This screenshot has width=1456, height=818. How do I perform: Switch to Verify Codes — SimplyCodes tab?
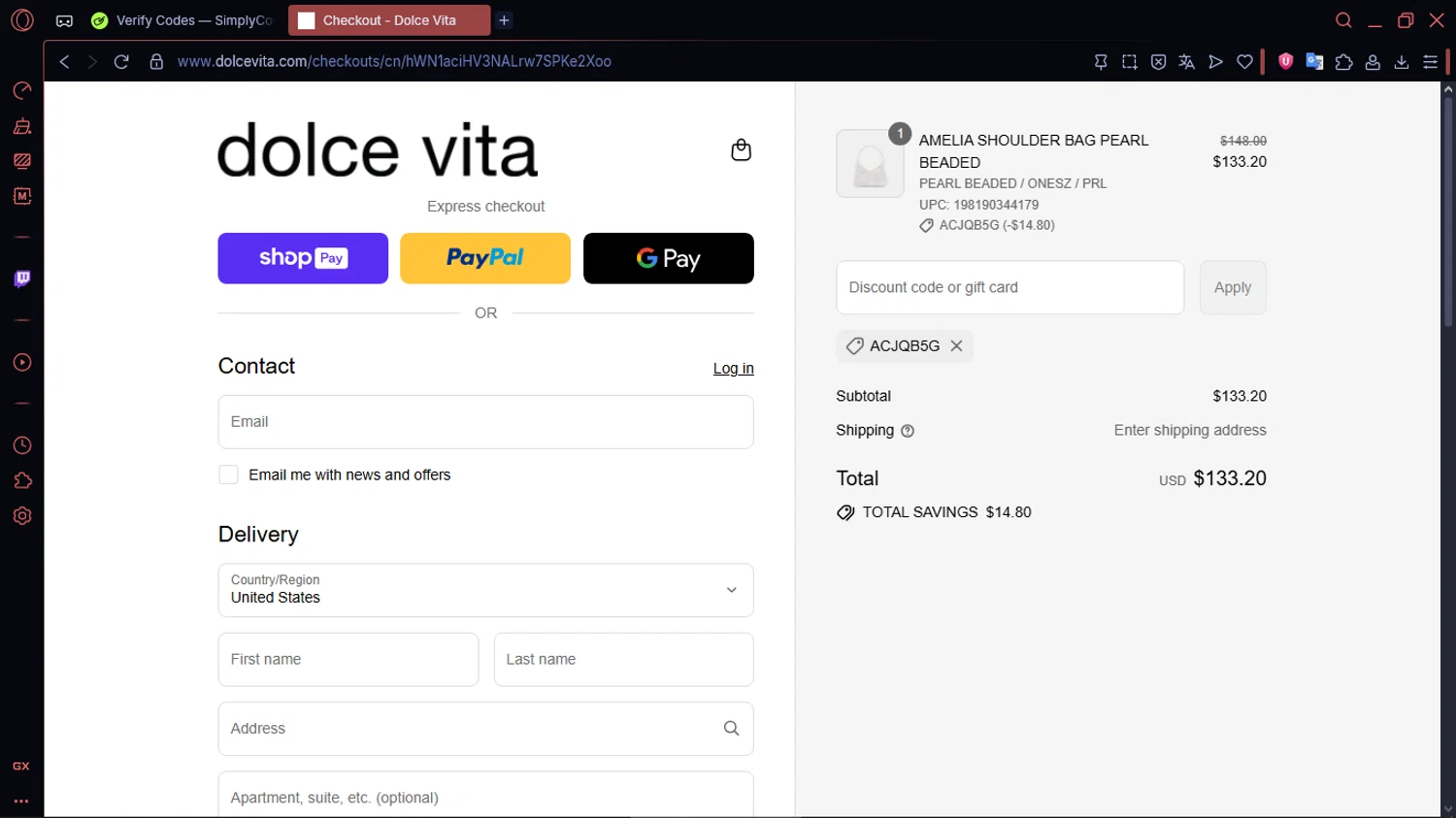(x=182, y=20)
